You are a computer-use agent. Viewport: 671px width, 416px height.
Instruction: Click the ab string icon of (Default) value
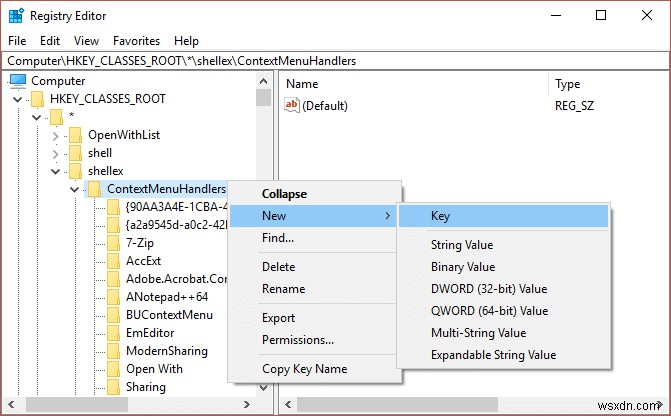pyautogui.click(x=292, y=105)
